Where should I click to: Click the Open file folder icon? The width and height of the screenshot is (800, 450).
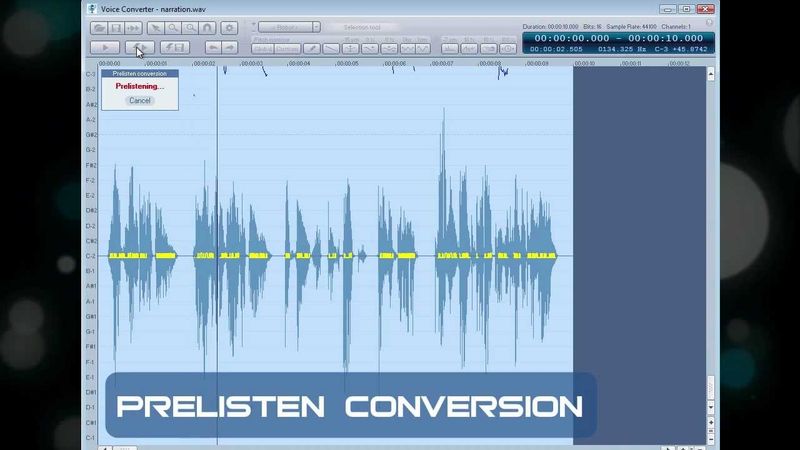99,28
